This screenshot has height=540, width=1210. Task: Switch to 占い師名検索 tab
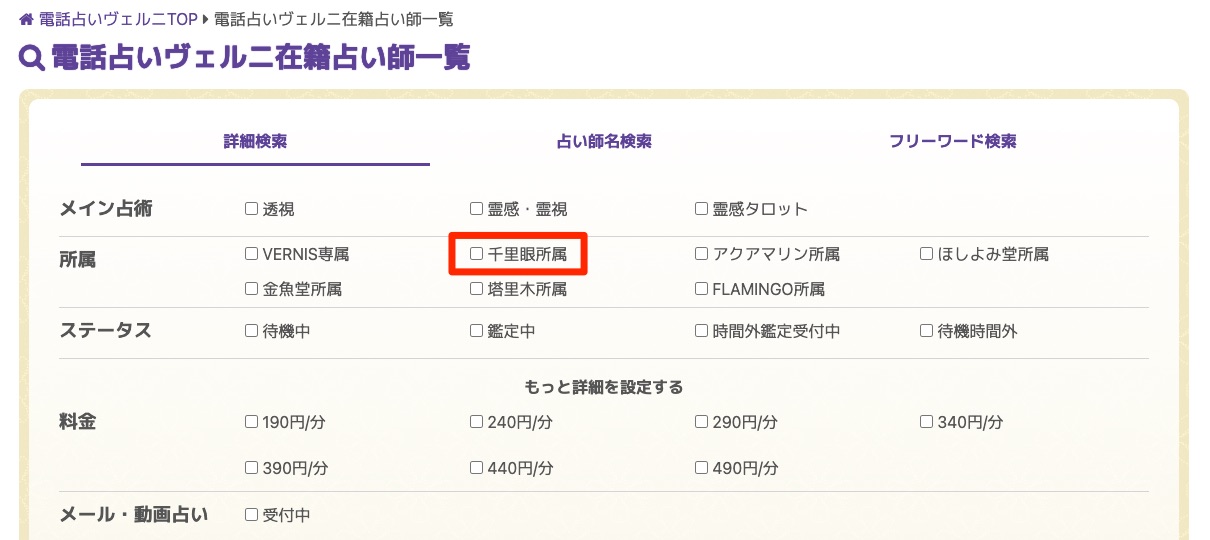click(604, 142)
